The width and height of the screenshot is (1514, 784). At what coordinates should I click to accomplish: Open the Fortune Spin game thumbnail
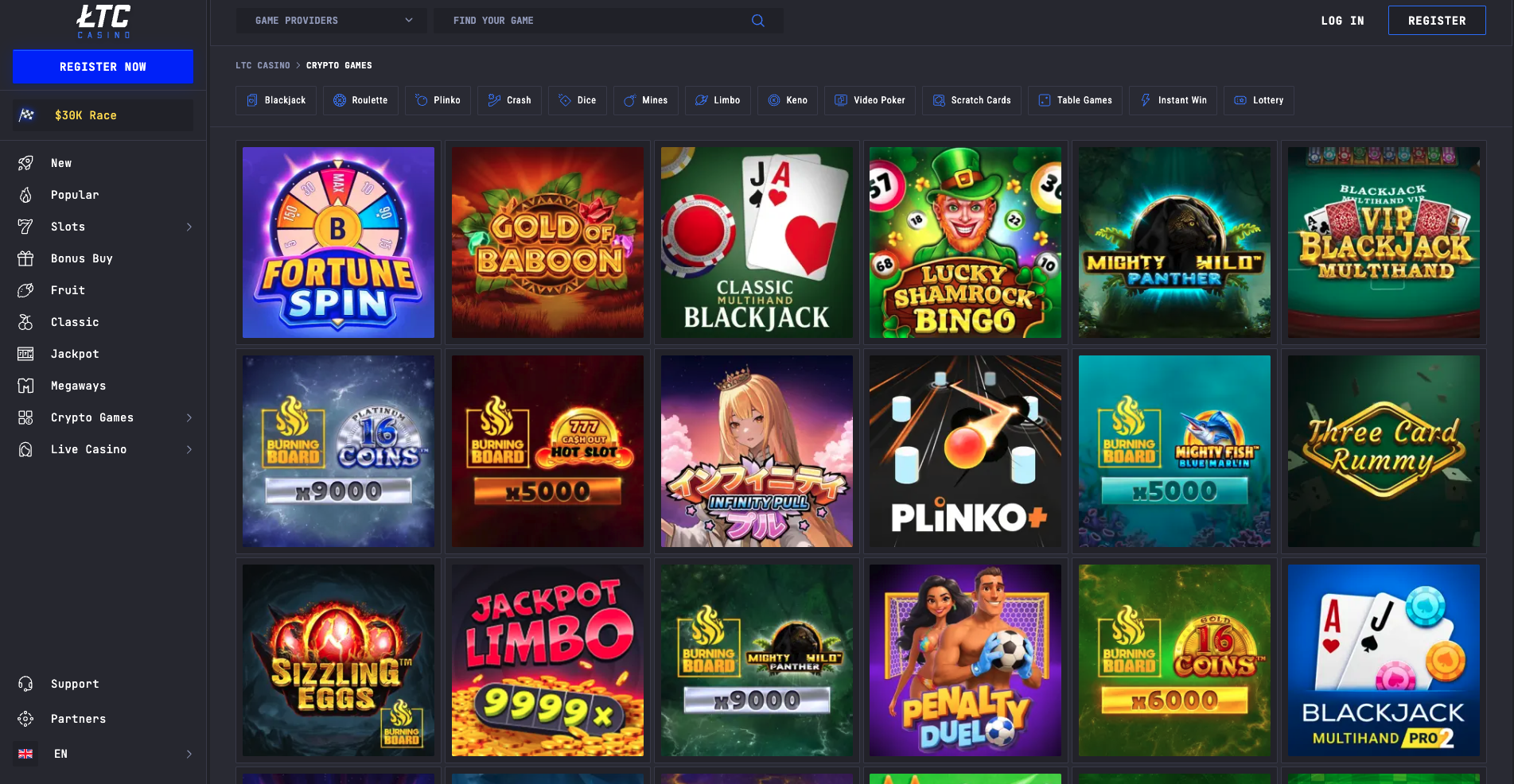pos(339,243)
